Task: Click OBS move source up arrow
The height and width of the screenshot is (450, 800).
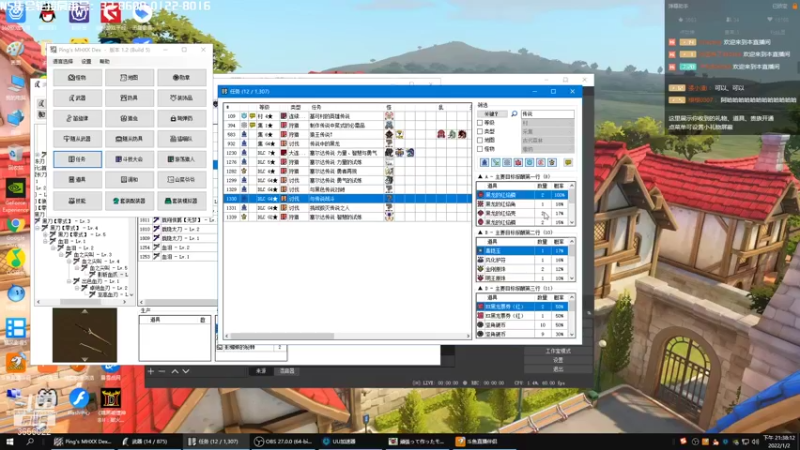Action: click(174, 371)
